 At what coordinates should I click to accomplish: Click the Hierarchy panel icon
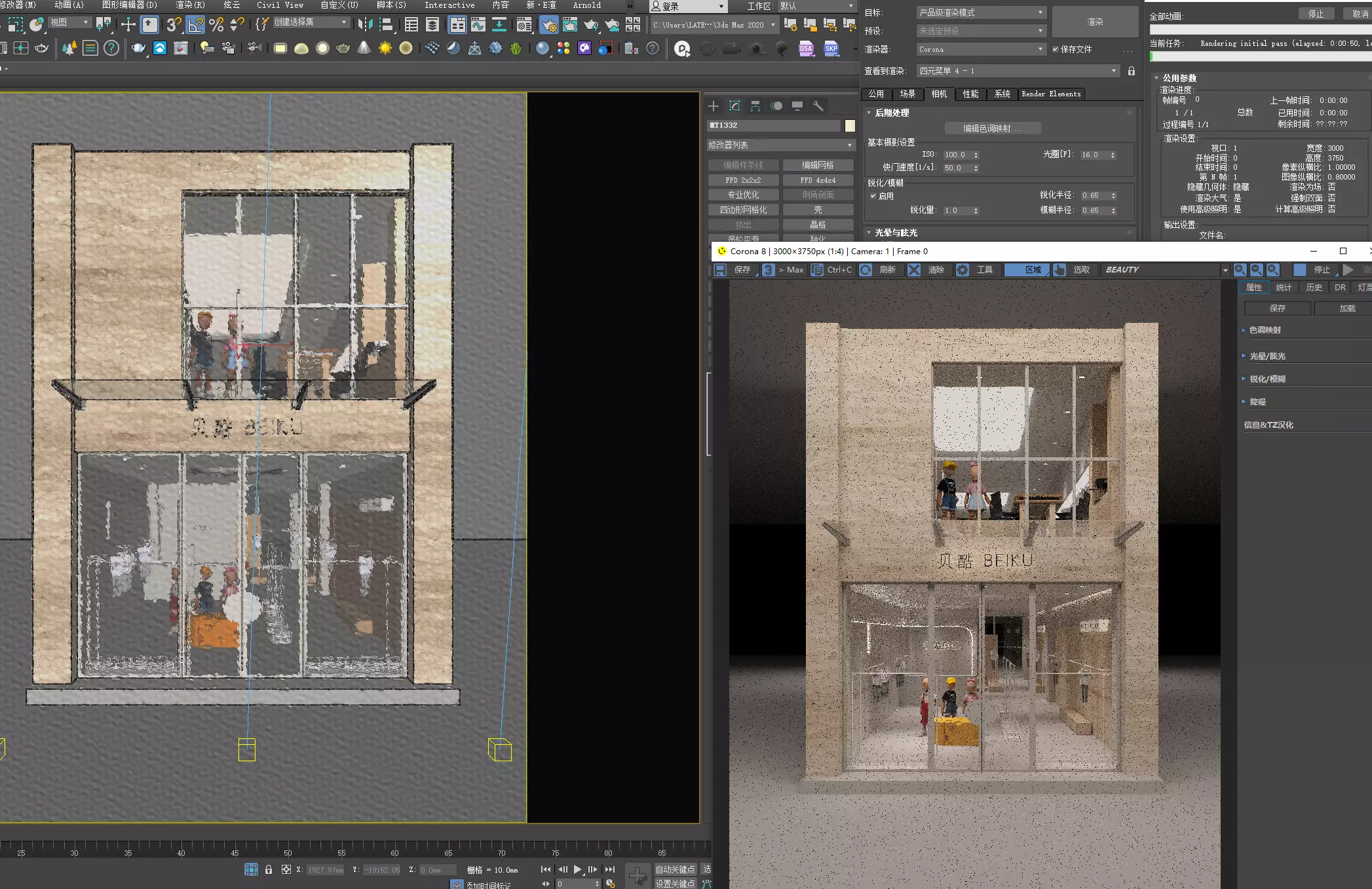pyautogui.click(x=755, y=105)
